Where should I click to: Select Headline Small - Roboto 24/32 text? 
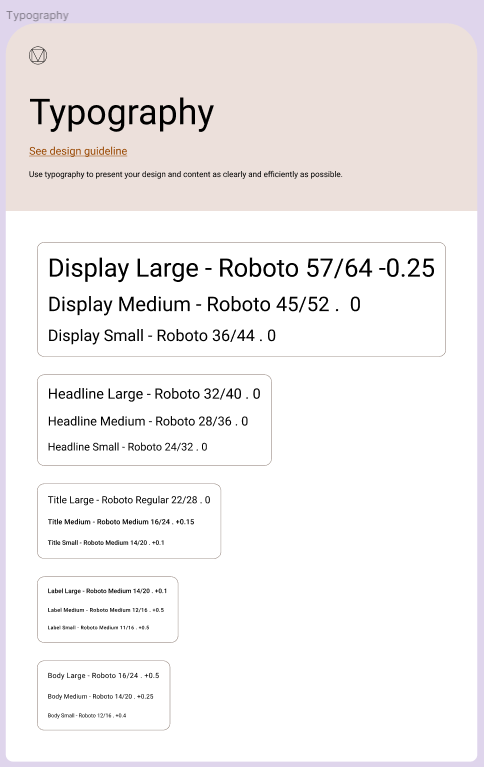click(127, 447)
